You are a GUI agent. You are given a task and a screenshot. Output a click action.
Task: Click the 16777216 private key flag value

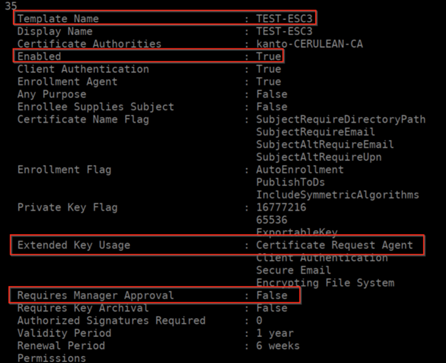(x=281, y=207)
